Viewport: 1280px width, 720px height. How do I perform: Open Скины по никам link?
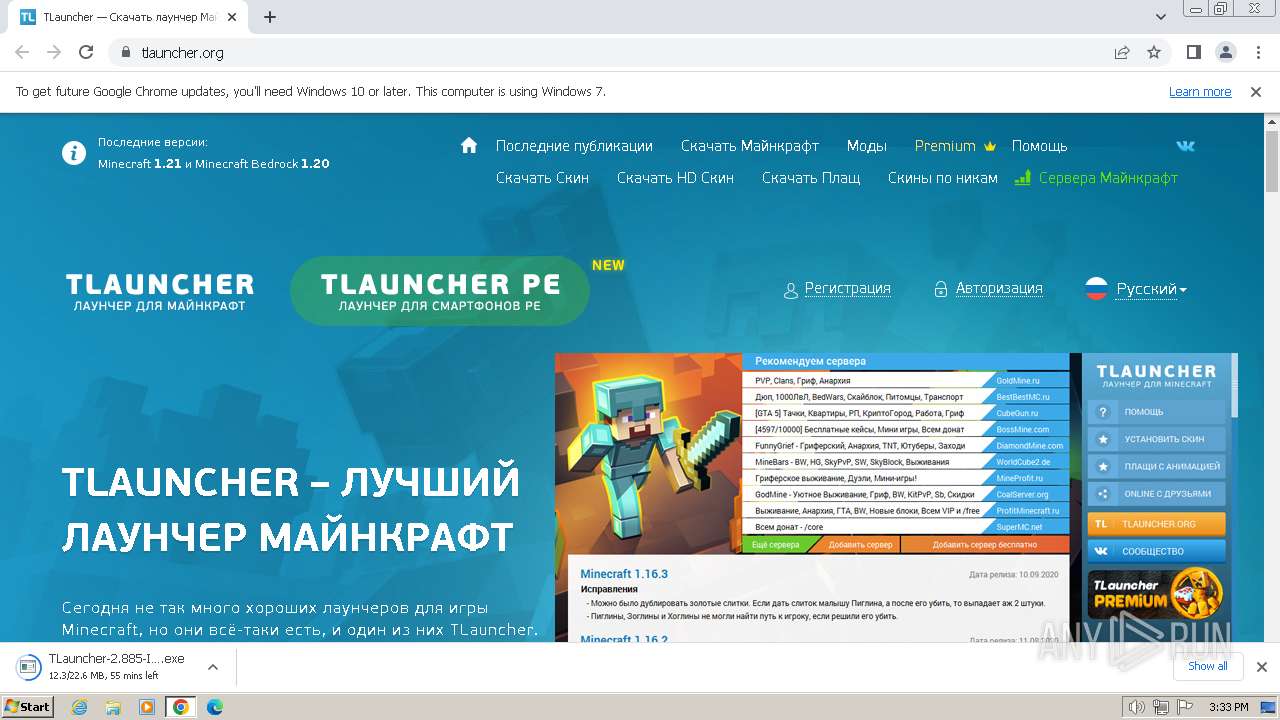coord(943,178)
